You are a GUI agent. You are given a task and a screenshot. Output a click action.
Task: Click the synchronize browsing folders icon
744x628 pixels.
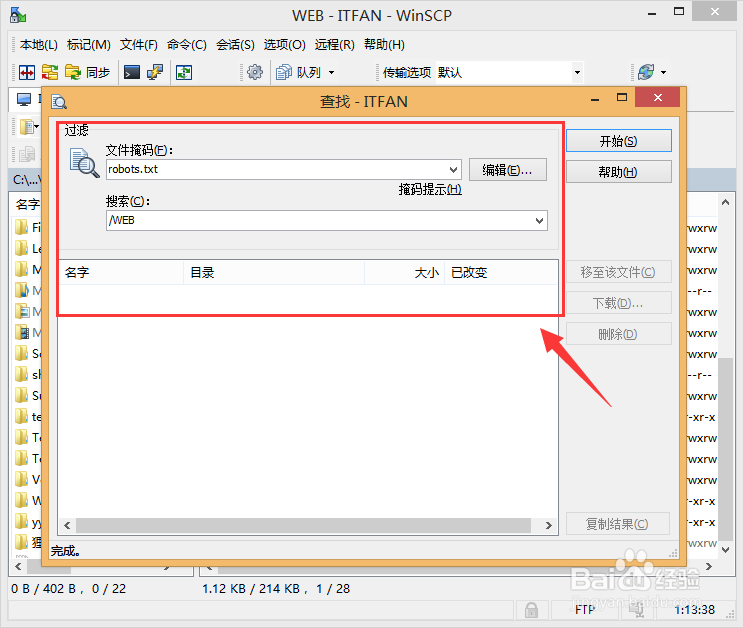pyautogui.click(x=50, y=73)
